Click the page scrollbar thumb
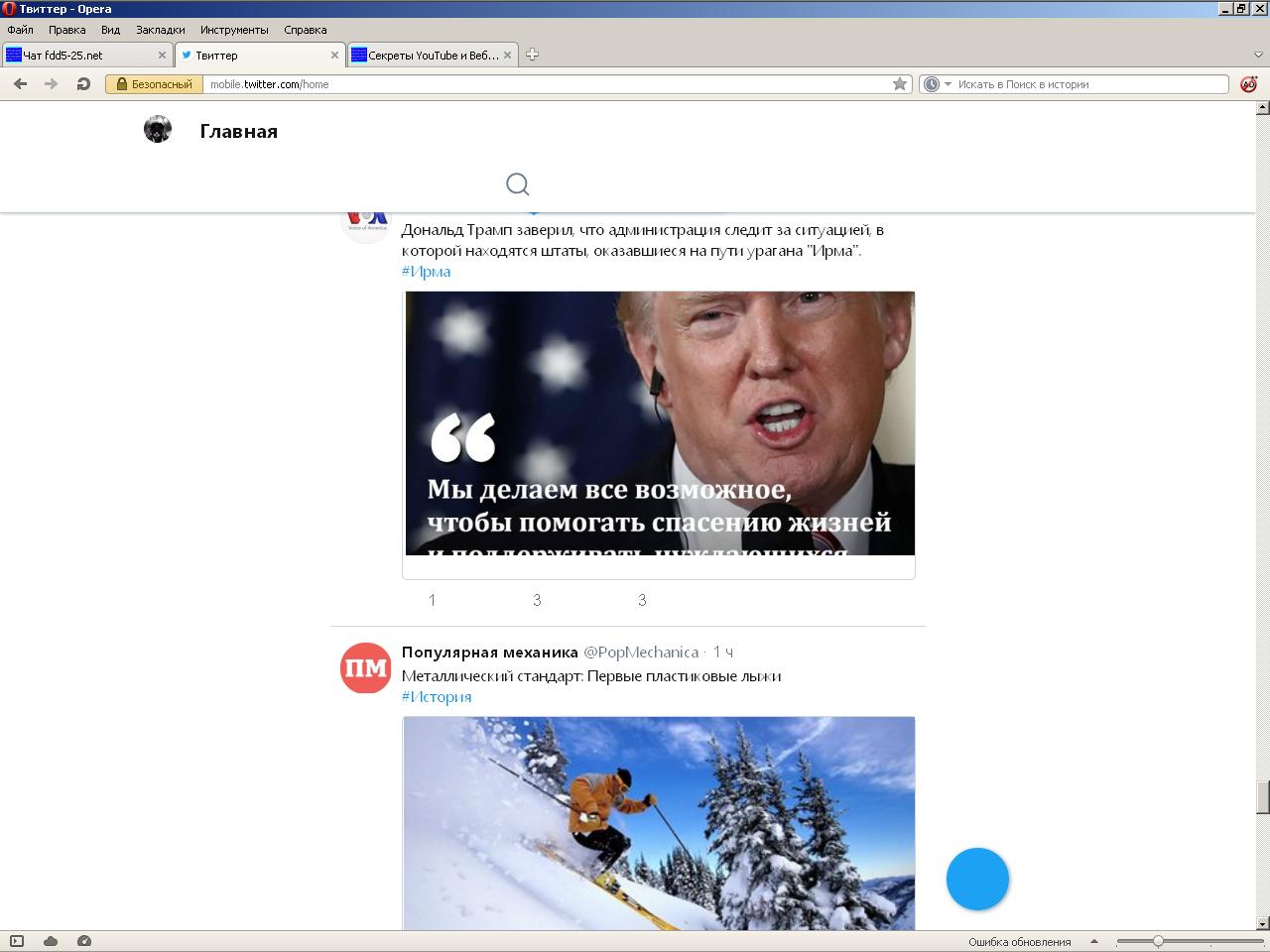Viewport: 1270px width, 952px height. (x=1262, y=796)
